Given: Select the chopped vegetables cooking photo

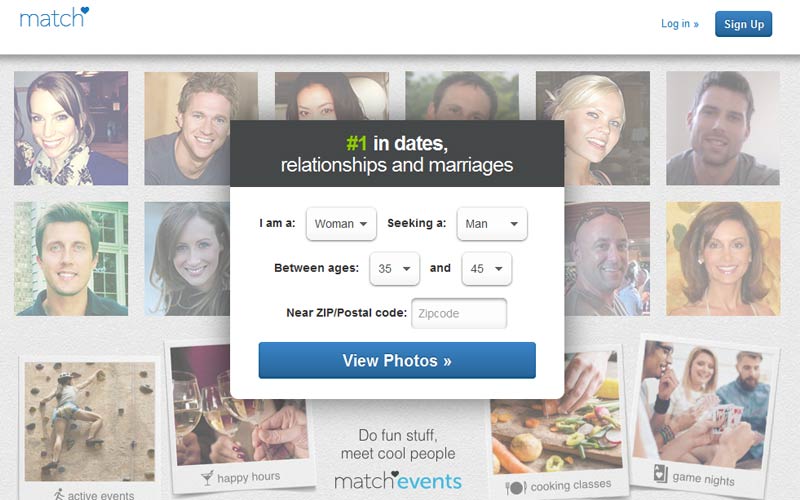Looking at the screenshot, I should 556,409.
